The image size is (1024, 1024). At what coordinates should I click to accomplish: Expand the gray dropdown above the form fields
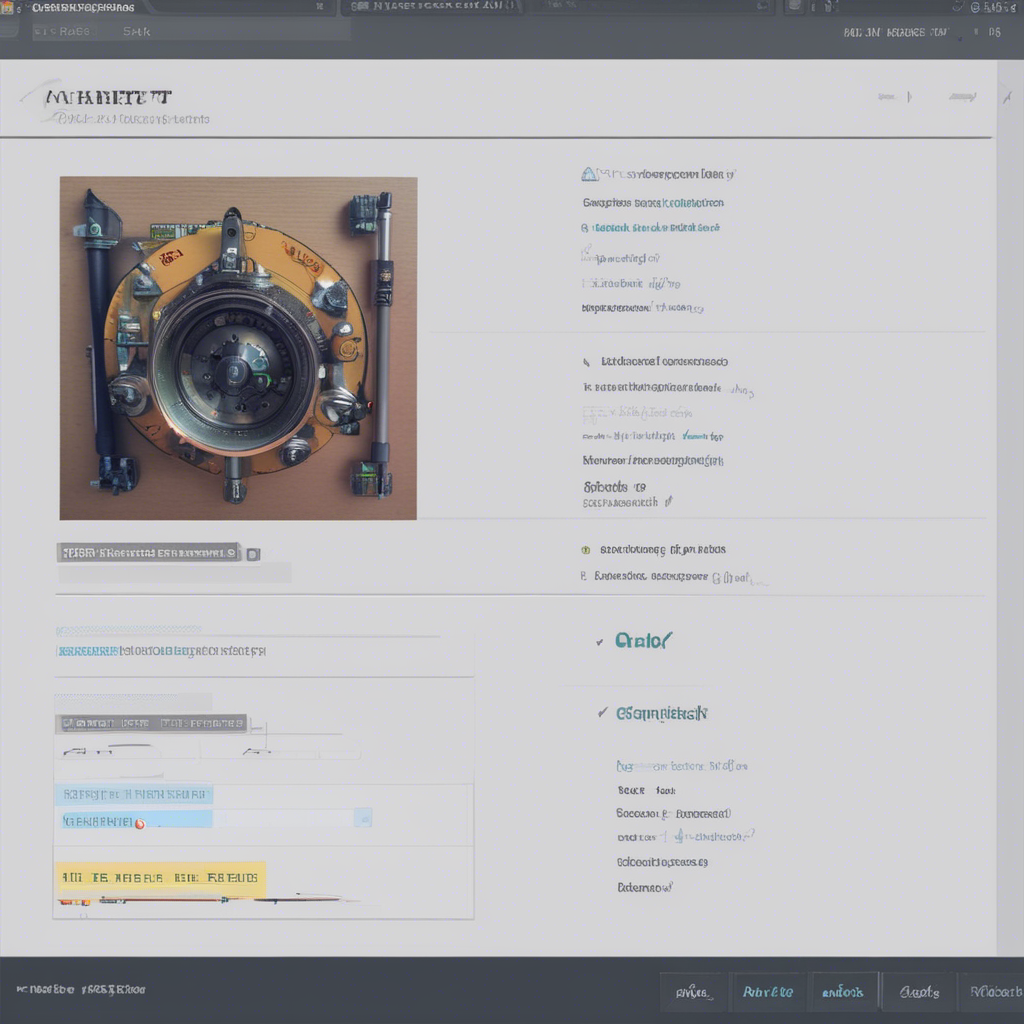150,722
